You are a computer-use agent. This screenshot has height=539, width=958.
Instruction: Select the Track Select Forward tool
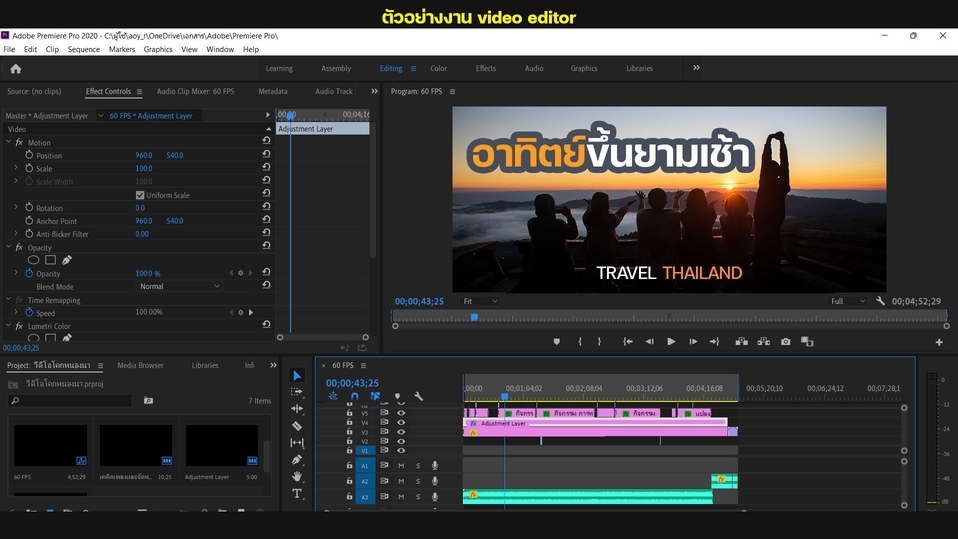click(x=297, y=392)
